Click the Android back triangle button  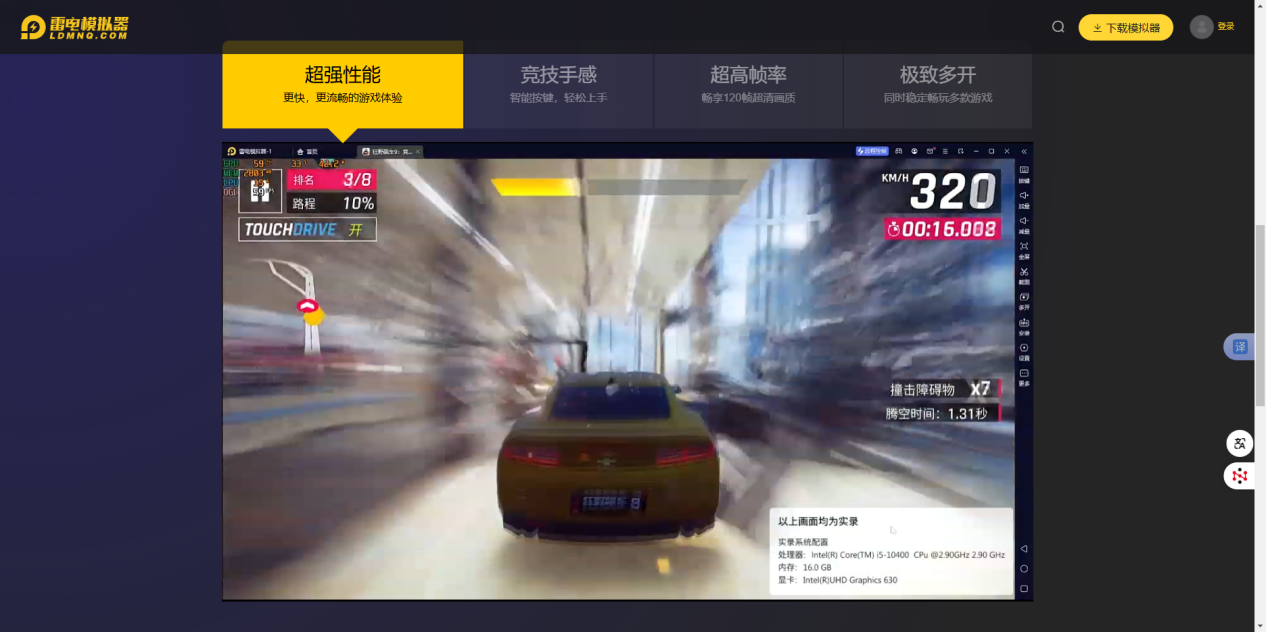pos(1024,549)
